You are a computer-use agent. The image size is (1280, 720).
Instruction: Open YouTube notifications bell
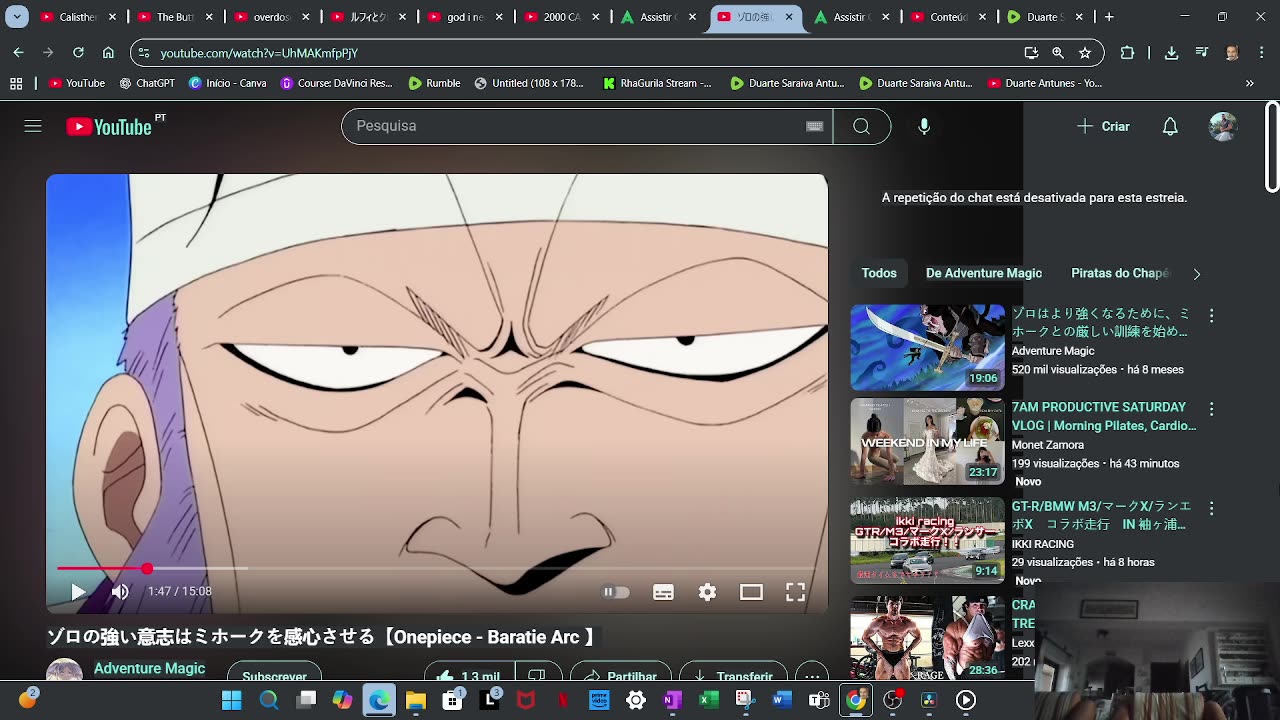pyautogui.click(x=1170, y=126)
